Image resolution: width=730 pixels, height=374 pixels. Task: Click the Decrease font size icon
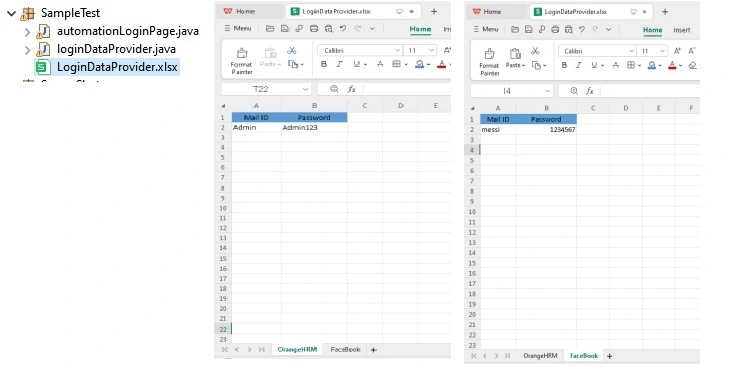click(692, 51)
